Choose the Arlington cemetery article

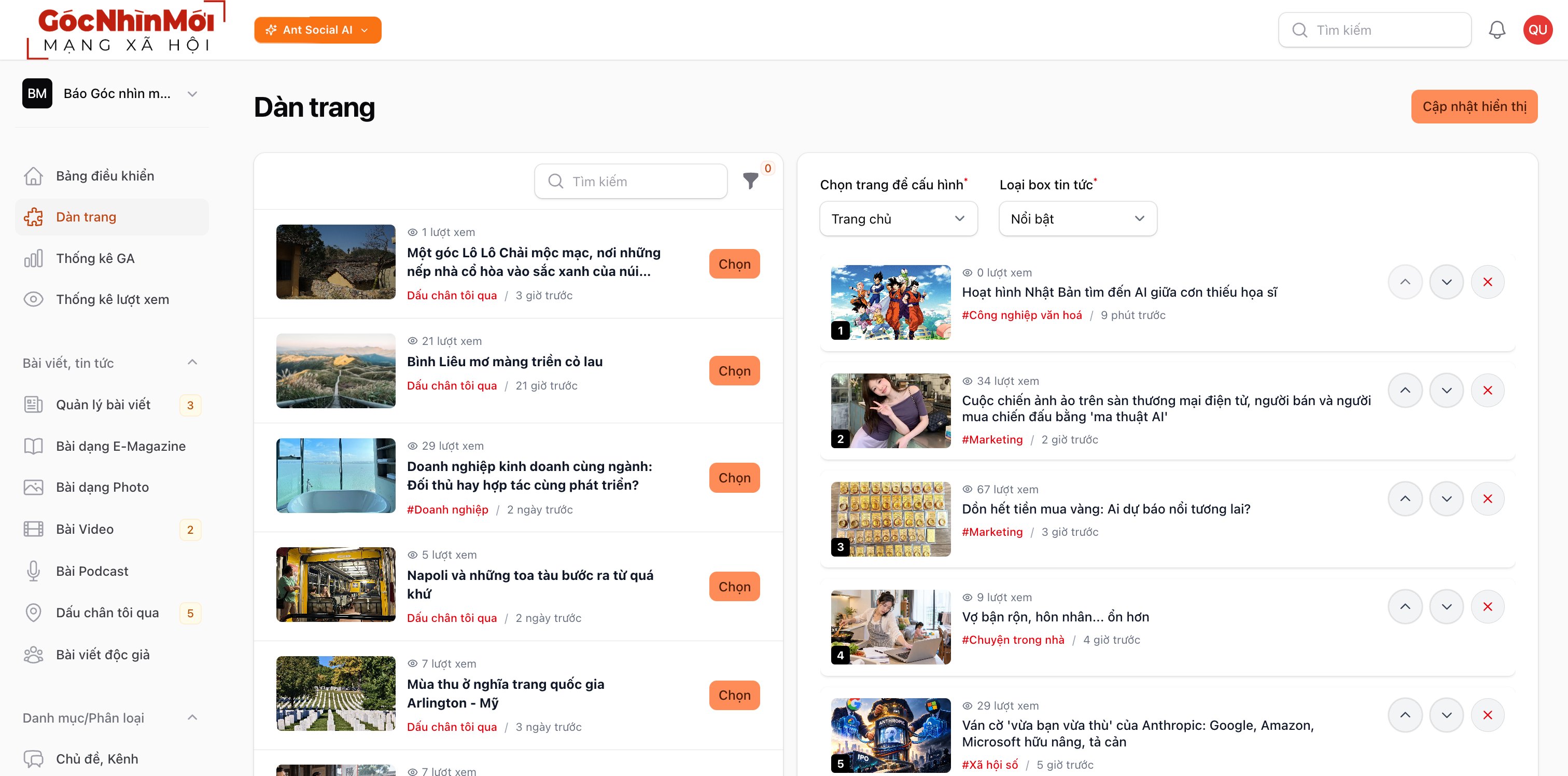pos(734,695)
